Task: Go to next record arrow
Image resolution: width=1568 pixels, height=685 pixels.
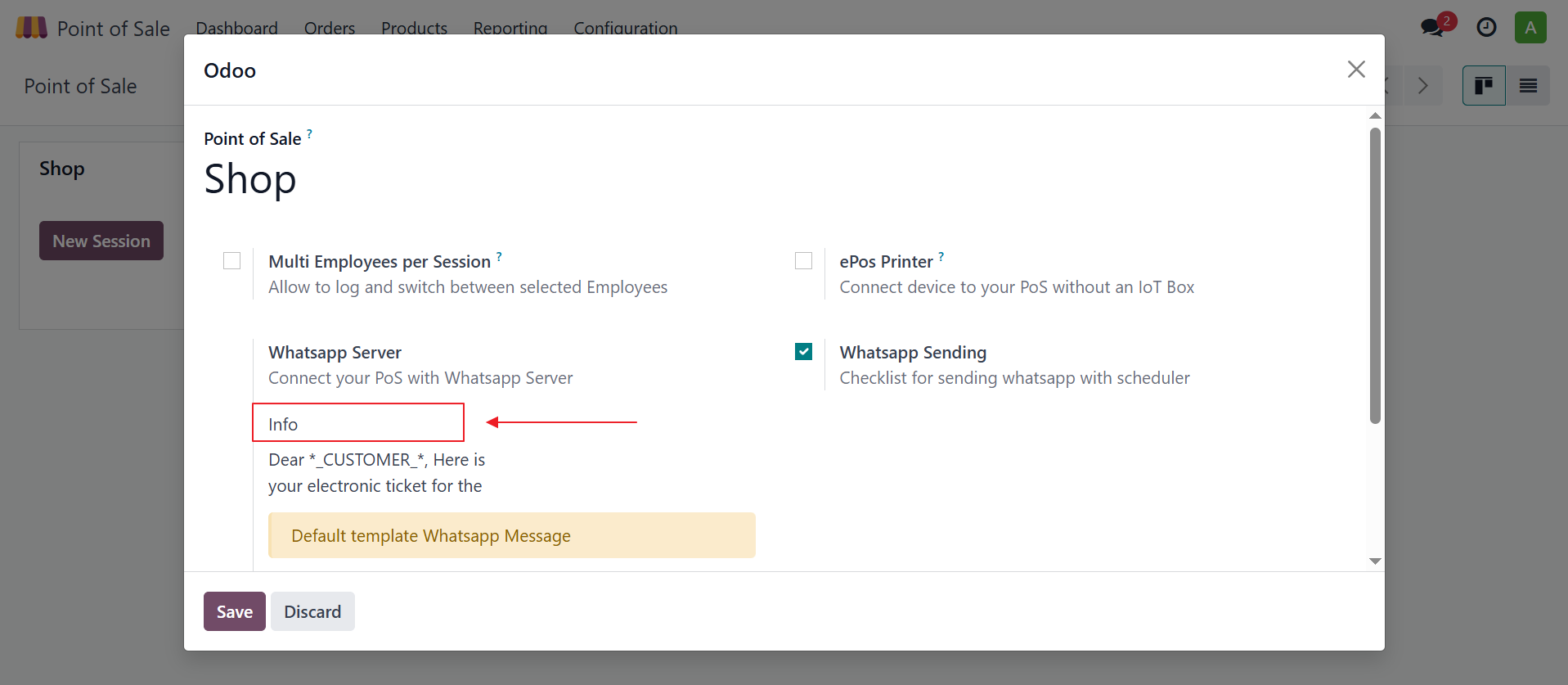Action: click(1423, 86)
